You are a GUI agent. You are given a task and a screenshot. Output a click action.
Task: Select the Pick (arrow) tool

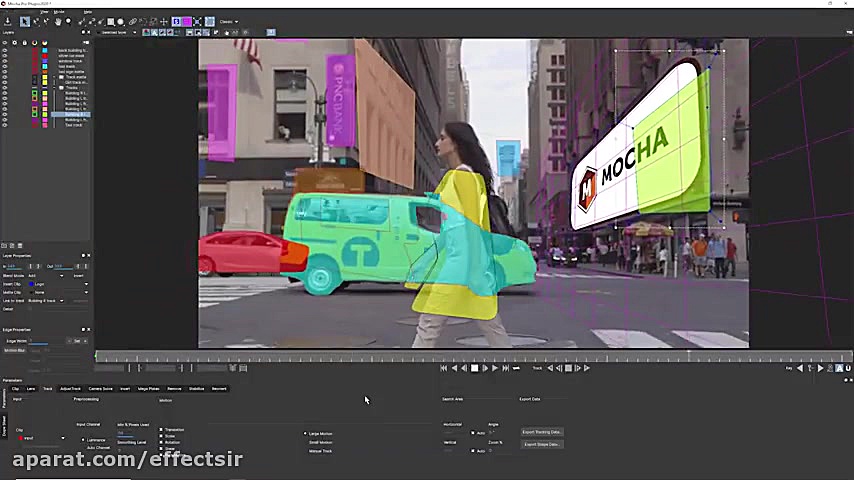[x=25, y=22]
